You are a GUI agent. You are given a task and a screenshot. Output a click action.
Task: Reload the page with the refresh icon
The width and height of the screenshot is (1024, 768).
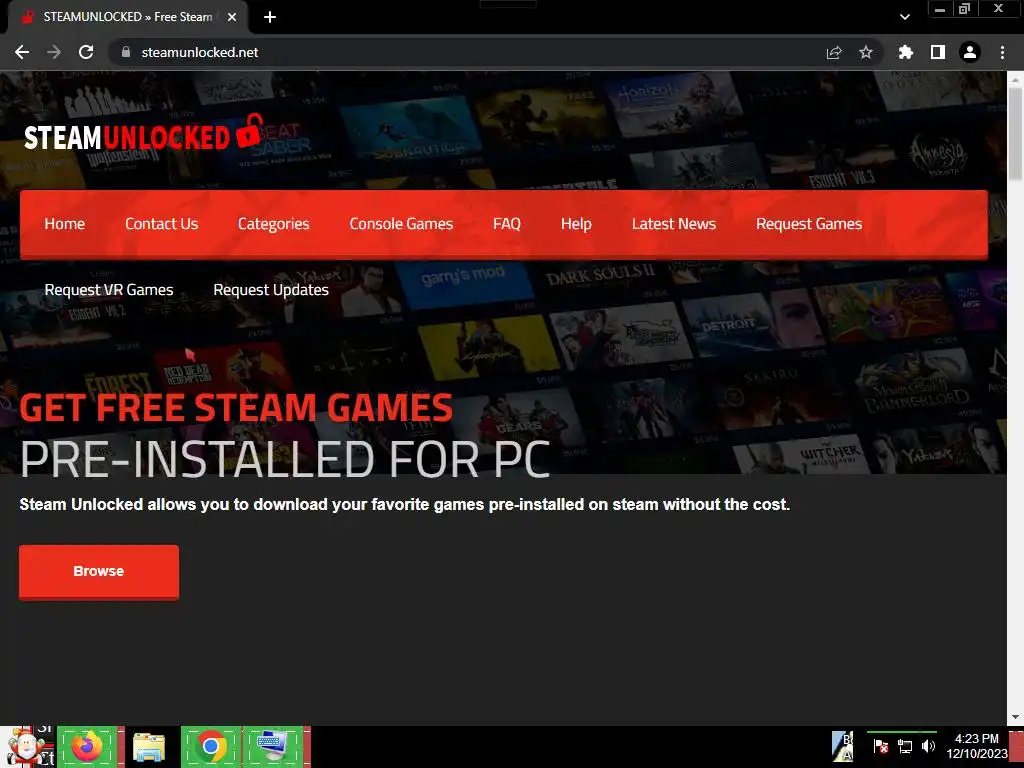(x=86, y=52)
